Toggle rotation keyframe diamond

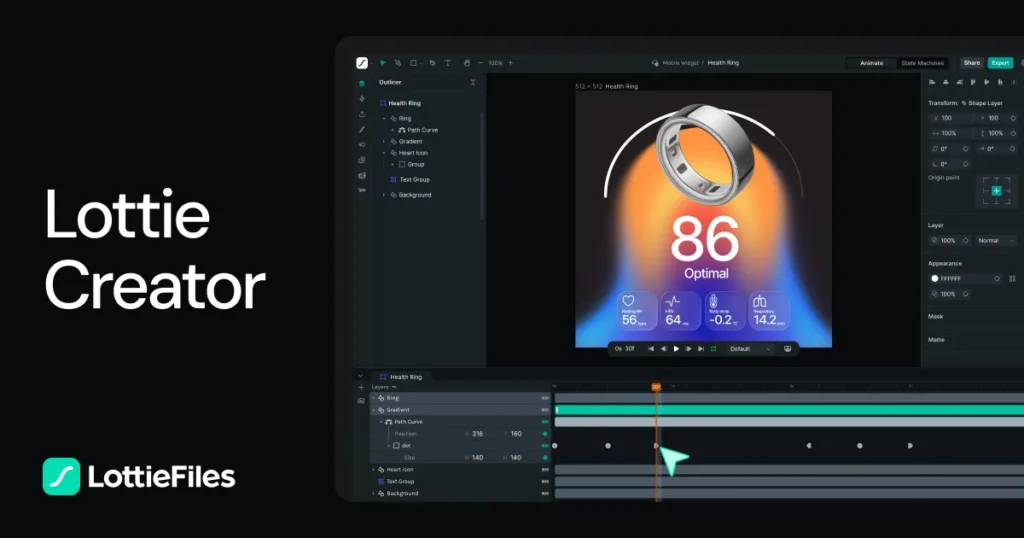(x=966, y=164)
